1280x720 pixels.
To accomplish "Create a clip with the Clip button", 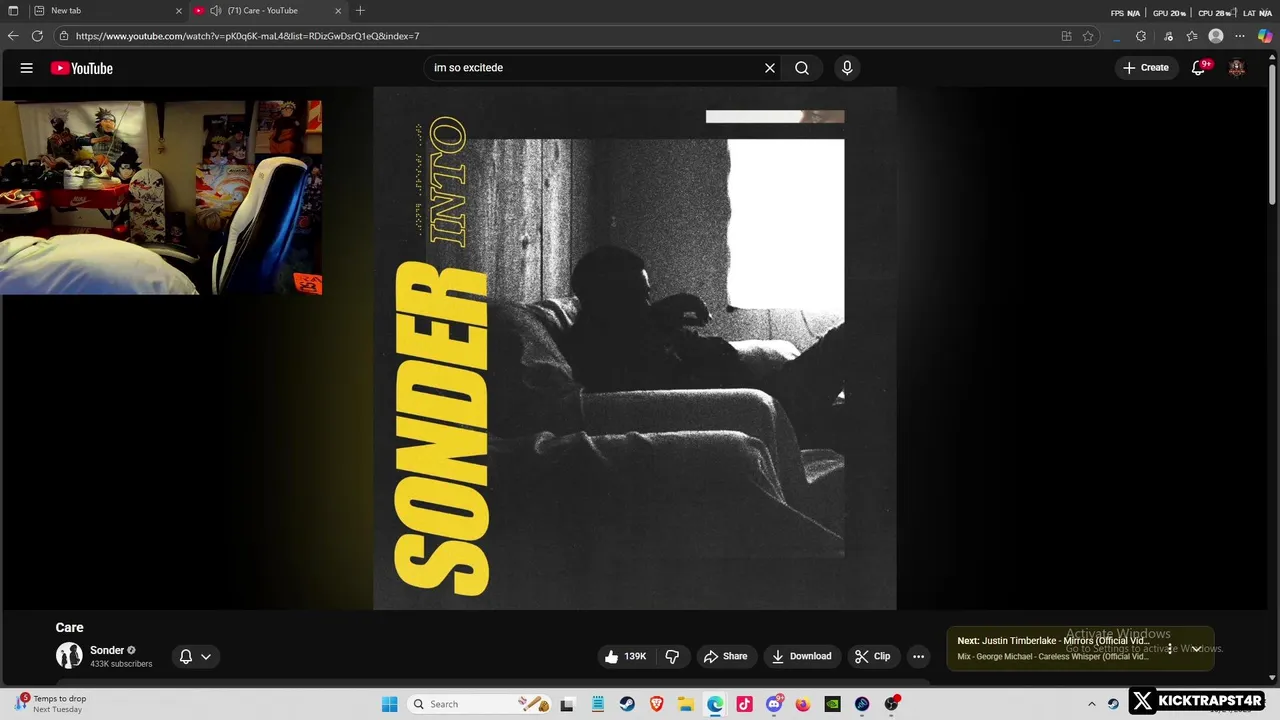I will pos(872,656).
